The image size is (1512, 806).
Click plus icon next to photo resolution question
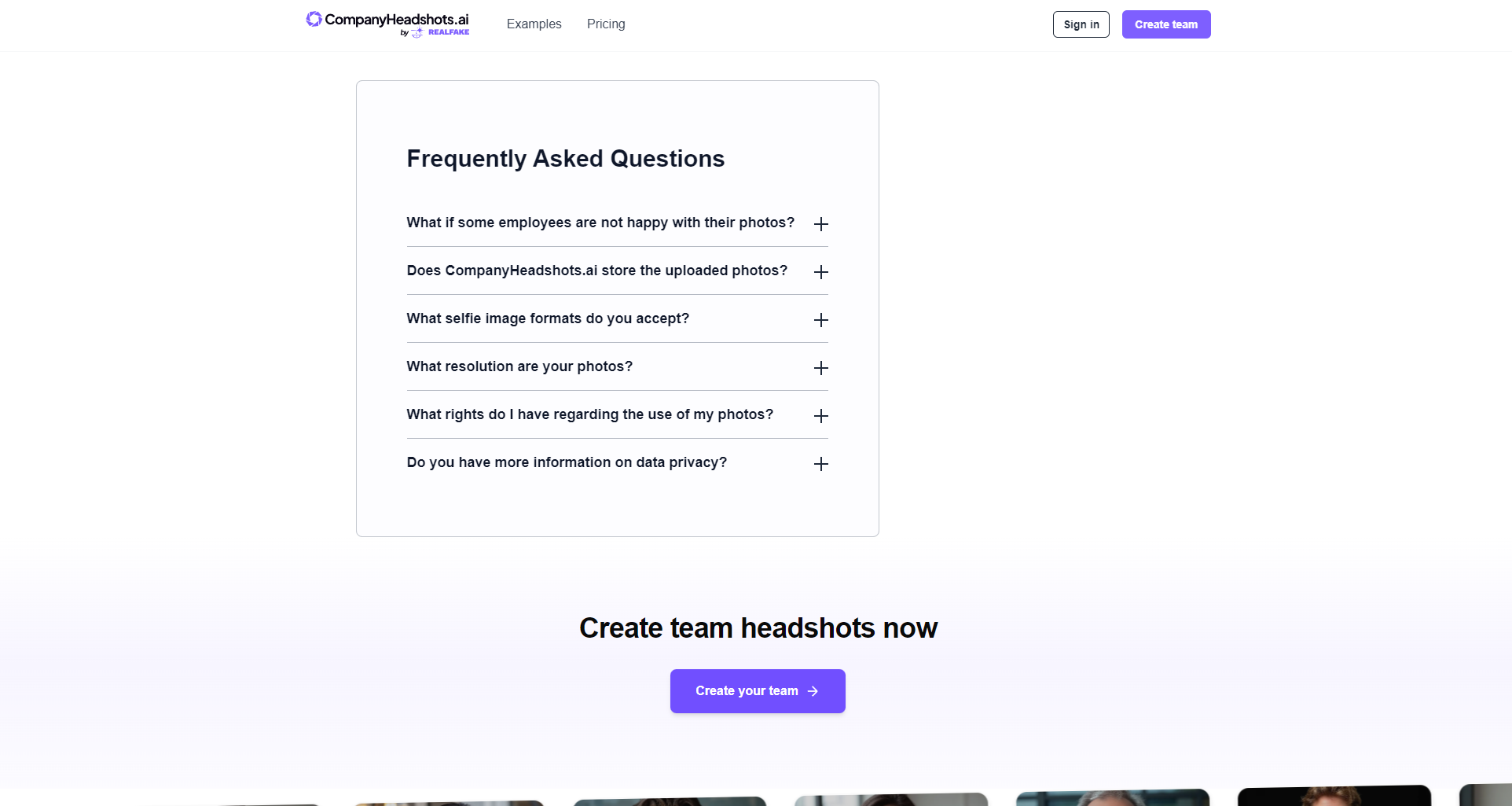[x=820, y=368]
